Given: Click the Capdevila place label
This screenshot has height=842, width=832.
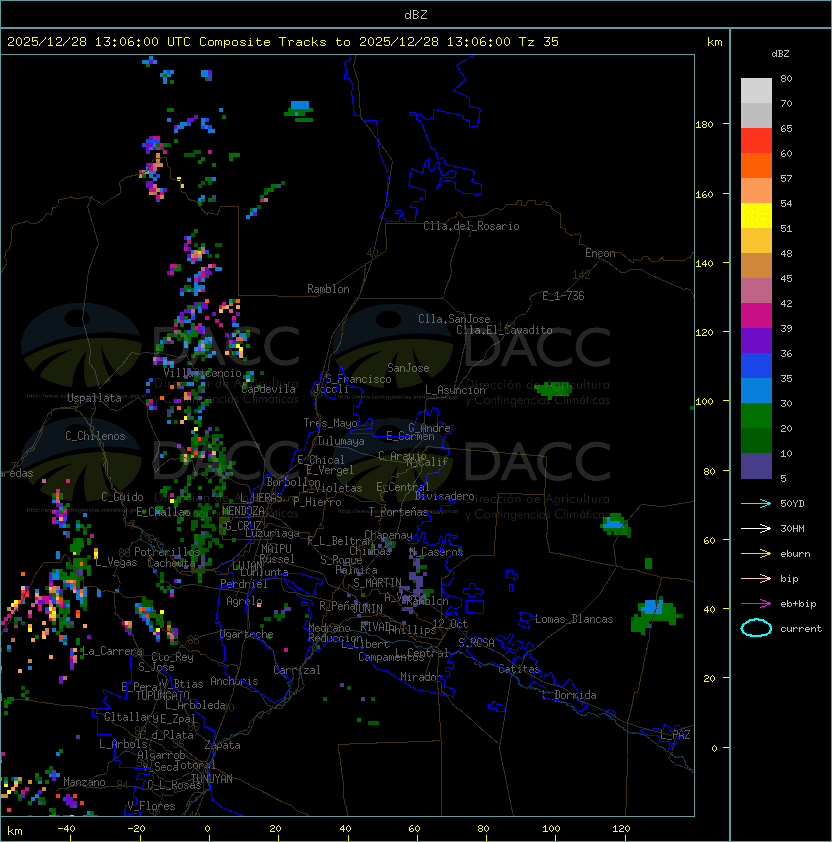Looking at the screenshot, I should point(269,389).
